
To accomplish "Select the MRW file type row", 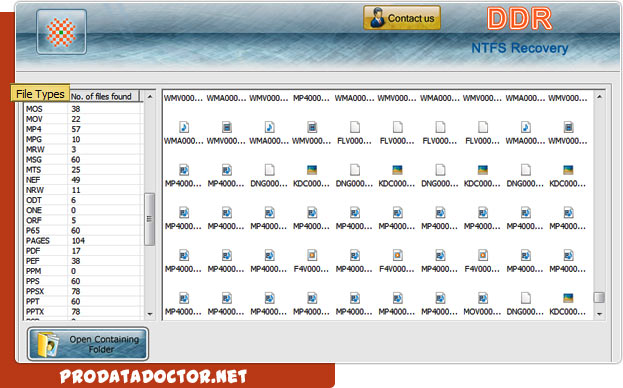I will click(83, 149).
